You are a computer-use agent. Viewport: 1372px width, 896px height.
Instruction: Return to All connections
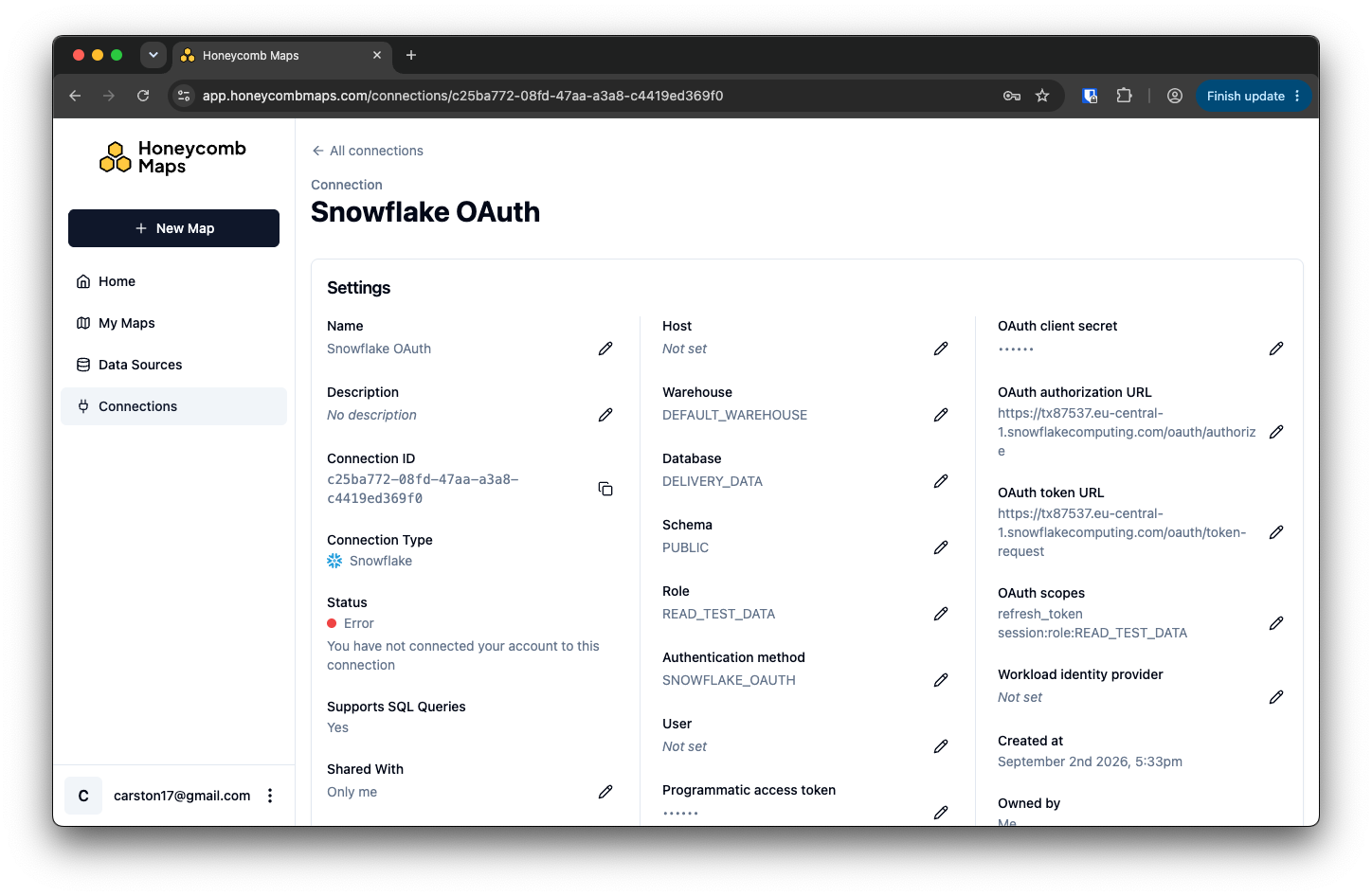coord(368,151)
